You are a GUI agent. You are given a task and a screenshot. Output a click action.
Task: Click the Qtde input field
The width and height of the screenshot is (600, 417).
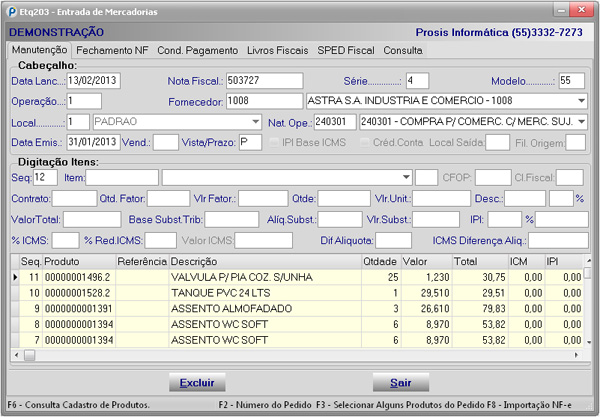(344, 199)
